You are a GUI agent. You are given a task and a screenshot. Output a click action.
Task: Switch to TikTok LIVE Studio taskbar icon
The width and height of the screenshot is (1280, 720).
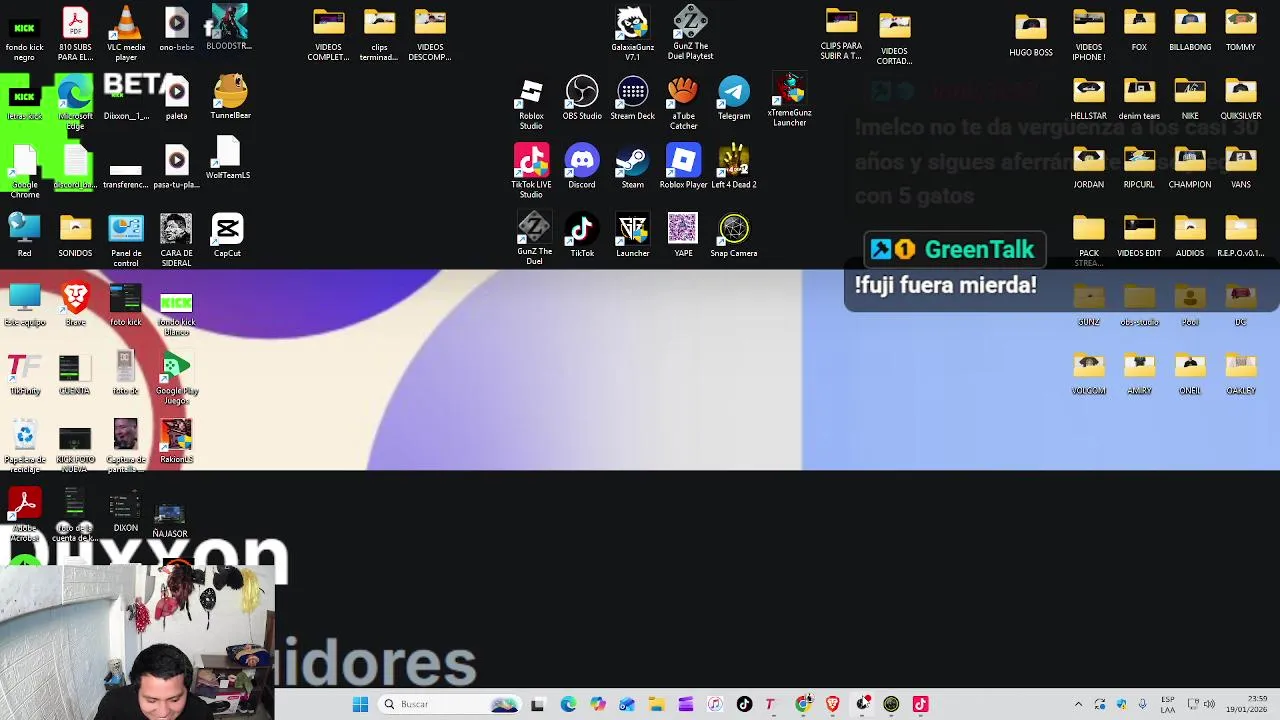tap(920, 704)
